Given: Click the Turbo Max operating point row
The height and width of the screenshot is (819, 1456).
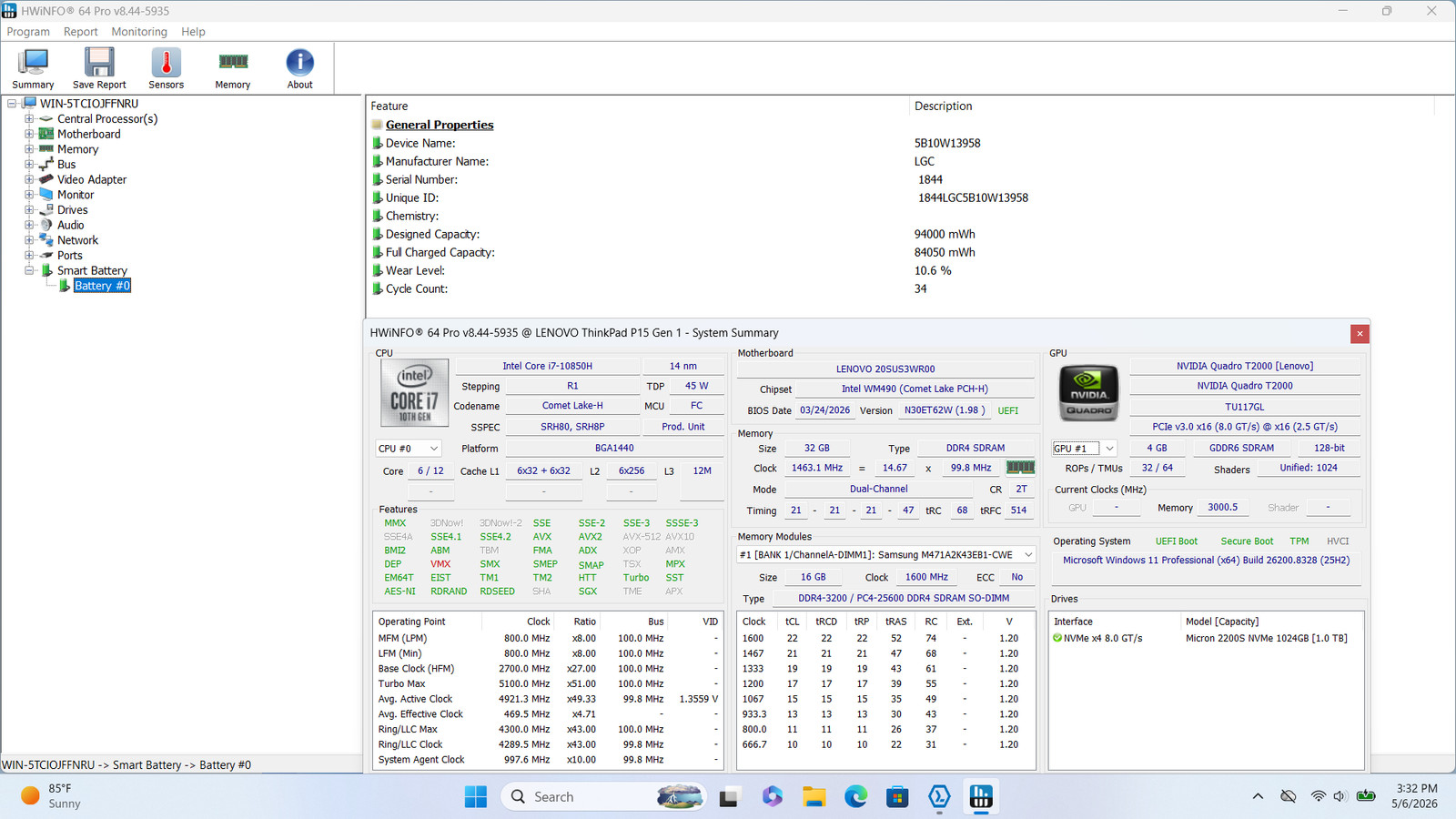Looking at the screenshot, I should [x=548, y=683].
